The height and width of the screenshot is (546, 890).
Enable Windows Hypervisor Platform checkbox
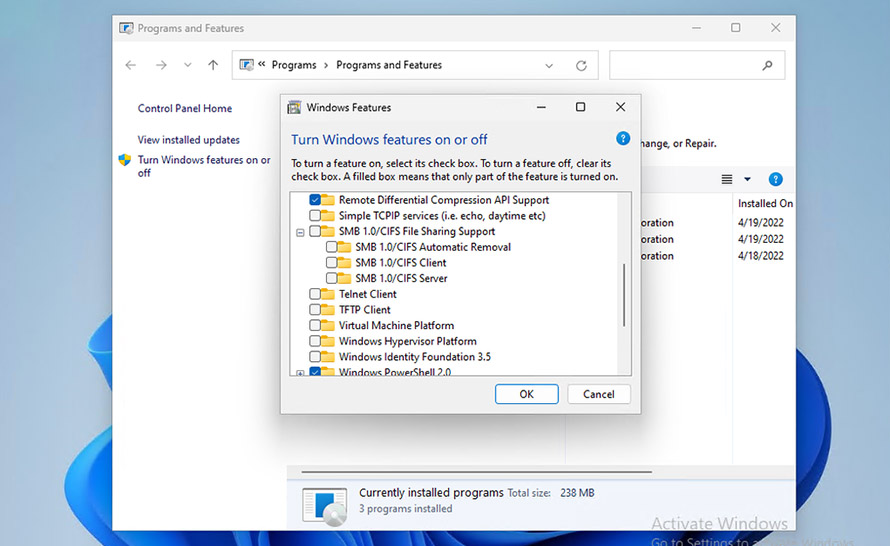coord(315,341)
